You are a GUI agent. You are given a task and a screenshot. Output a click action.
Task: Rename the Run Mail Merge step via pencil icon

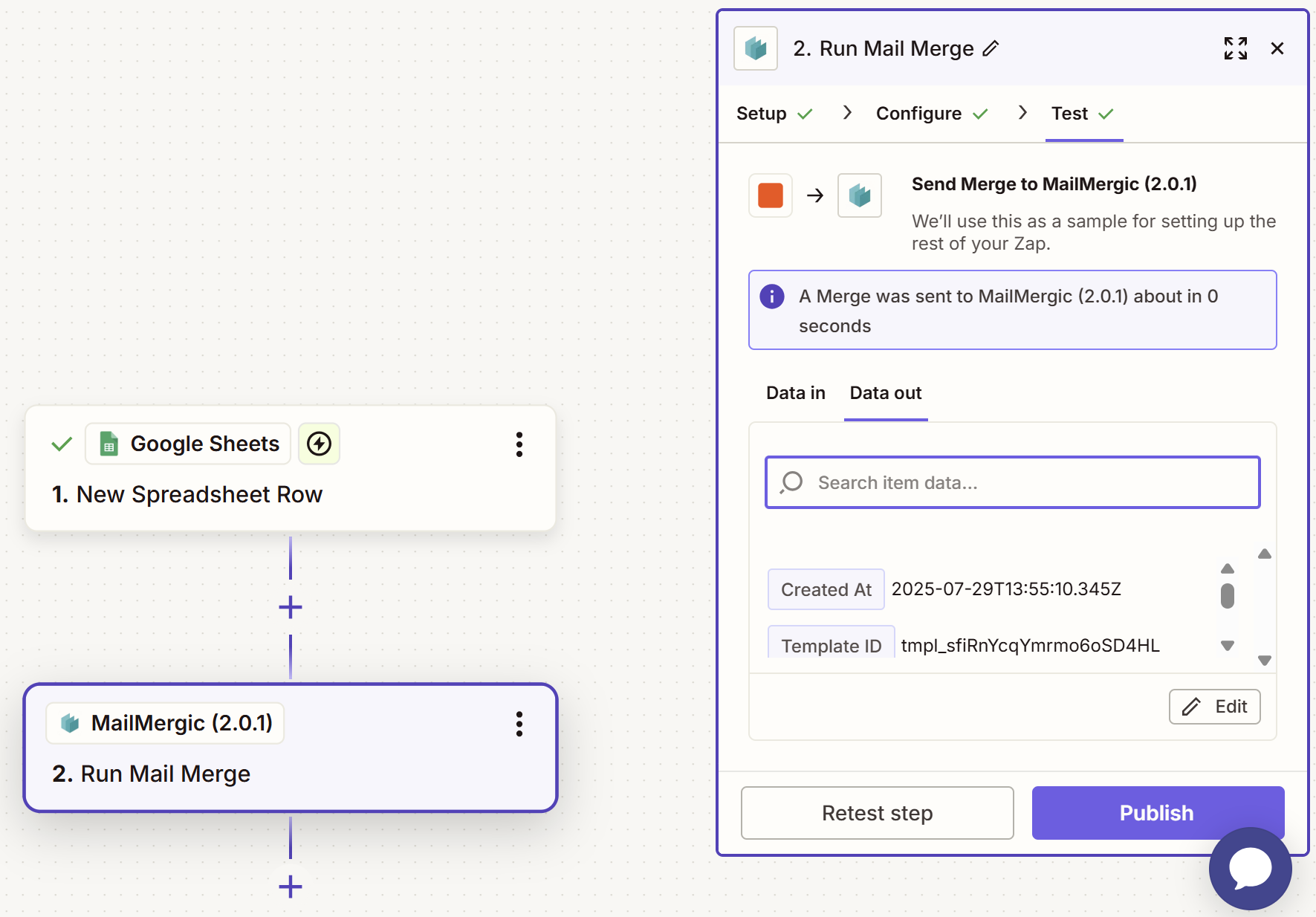coord(991,48)
